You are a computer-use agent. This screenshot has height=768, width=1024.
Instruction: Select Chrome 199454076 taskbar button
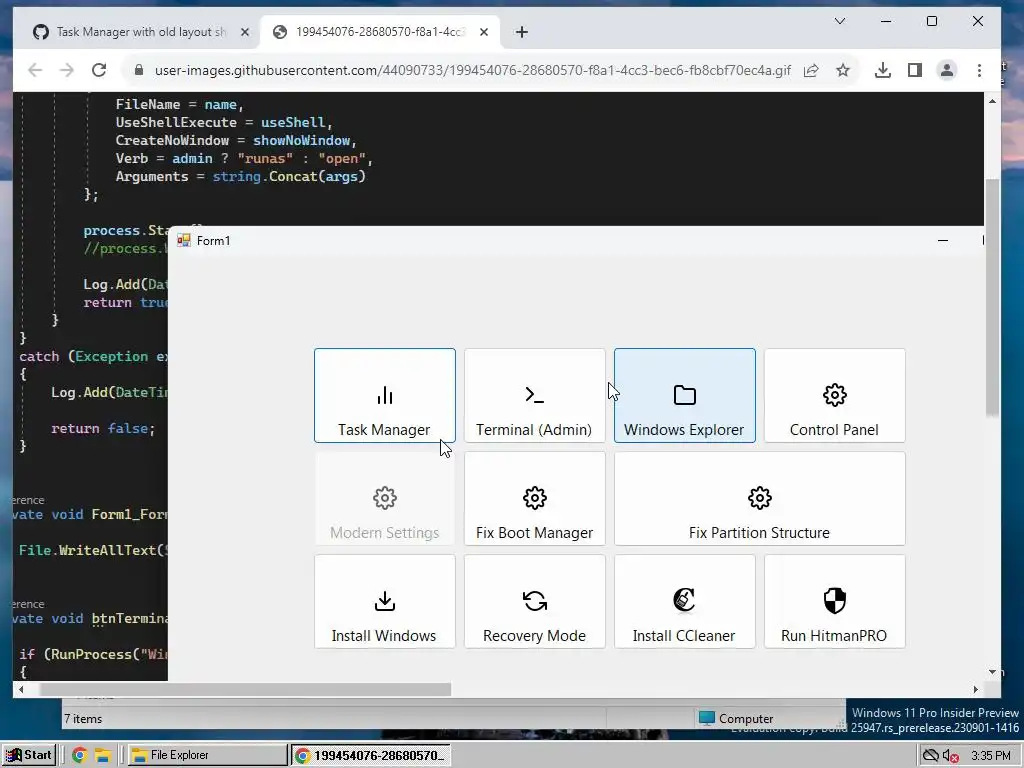(x=372, y=755)
